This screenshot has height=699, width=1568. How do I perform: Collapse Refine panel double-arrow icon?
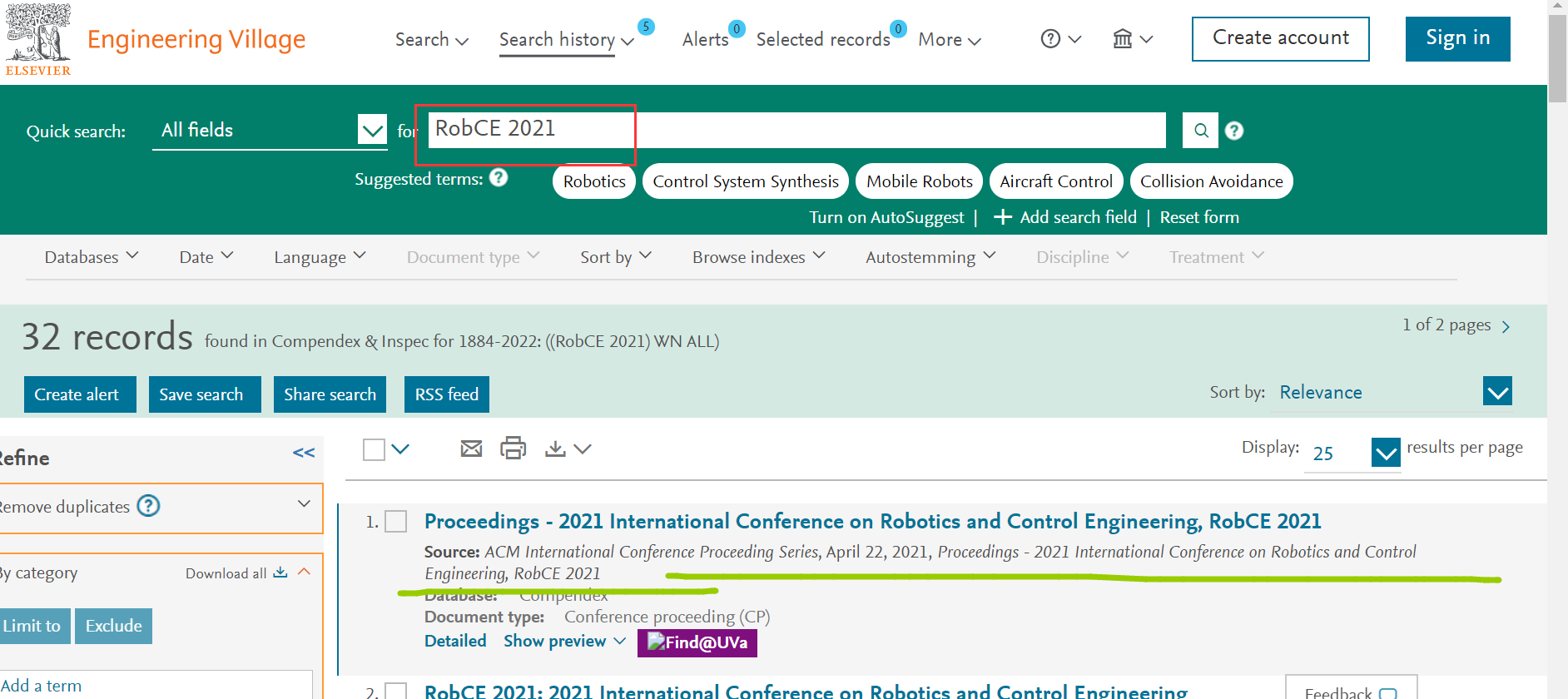point(304,453)
